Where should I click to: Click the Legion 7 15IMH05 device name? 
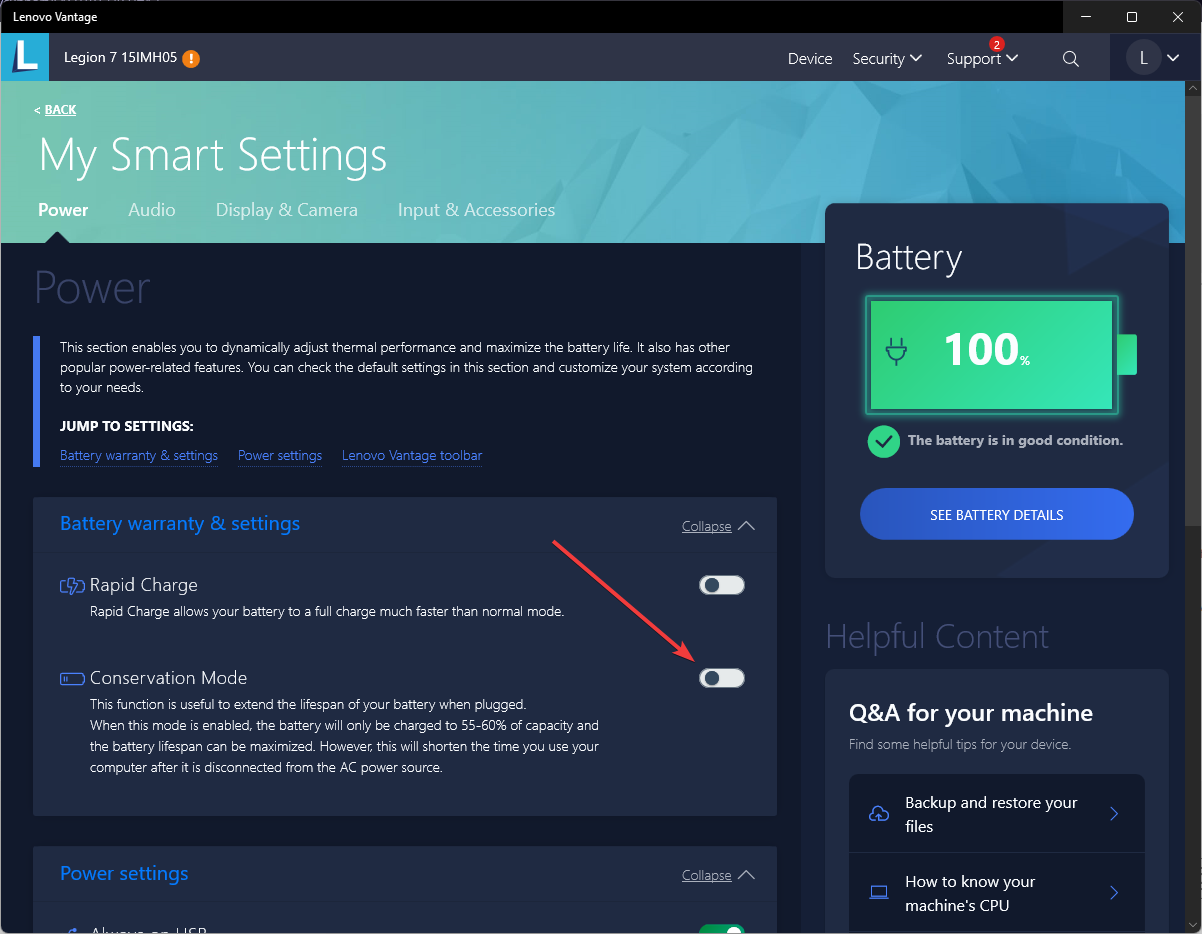[x=120, y=58]
